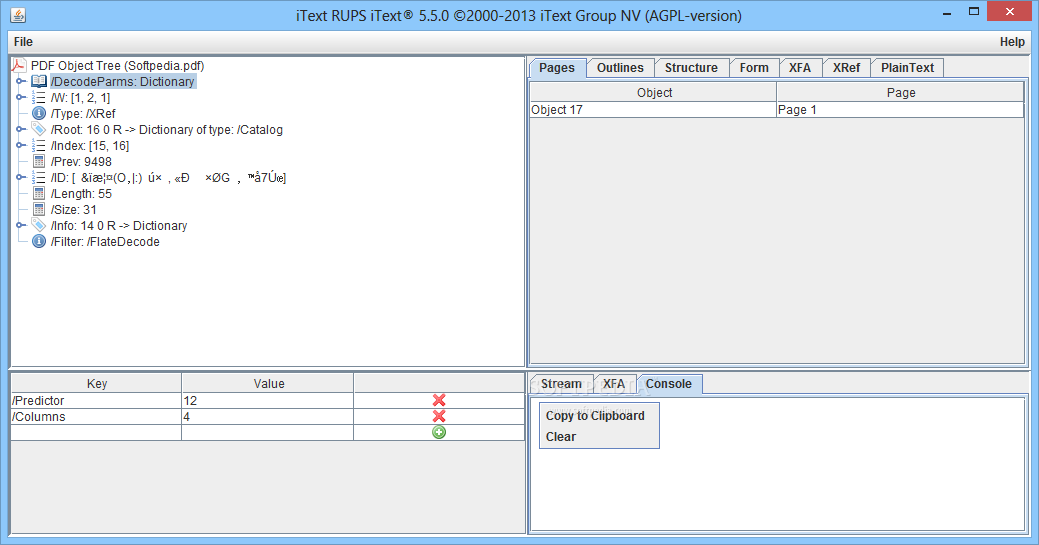The width and height of the screenshot is (1039, 545).
Task: Click the info icon beside /Type: /XRef
Action: [39, 113]
